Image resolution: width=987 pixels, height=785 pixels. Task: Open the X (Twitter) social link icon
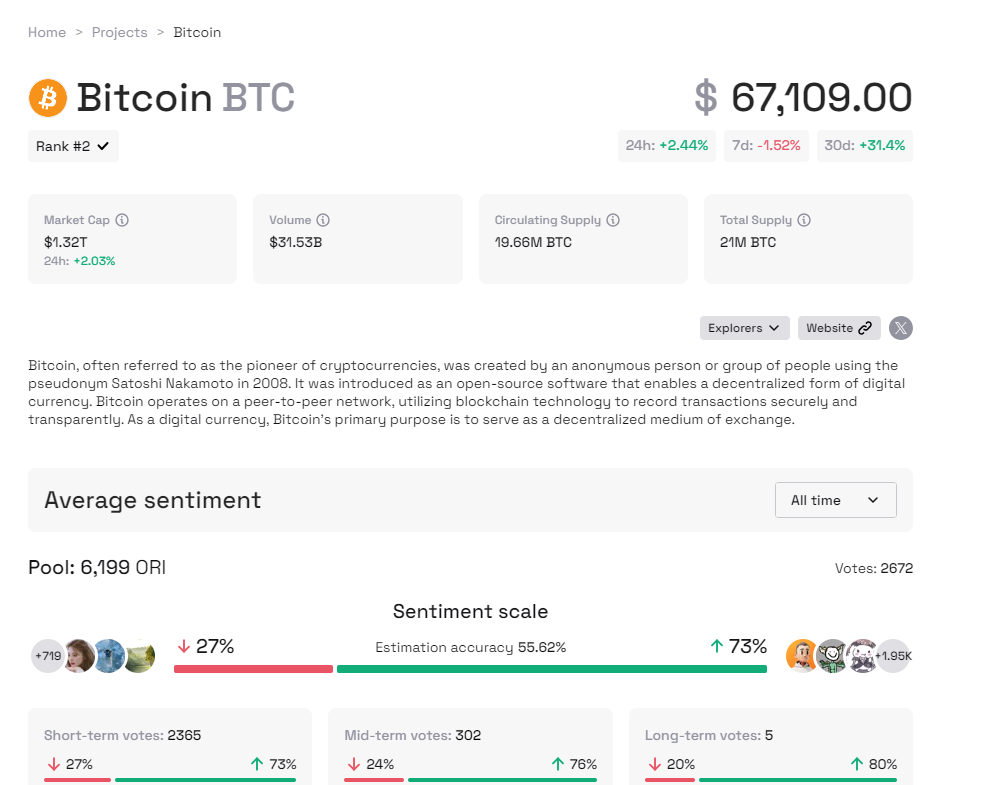[901, 328]
